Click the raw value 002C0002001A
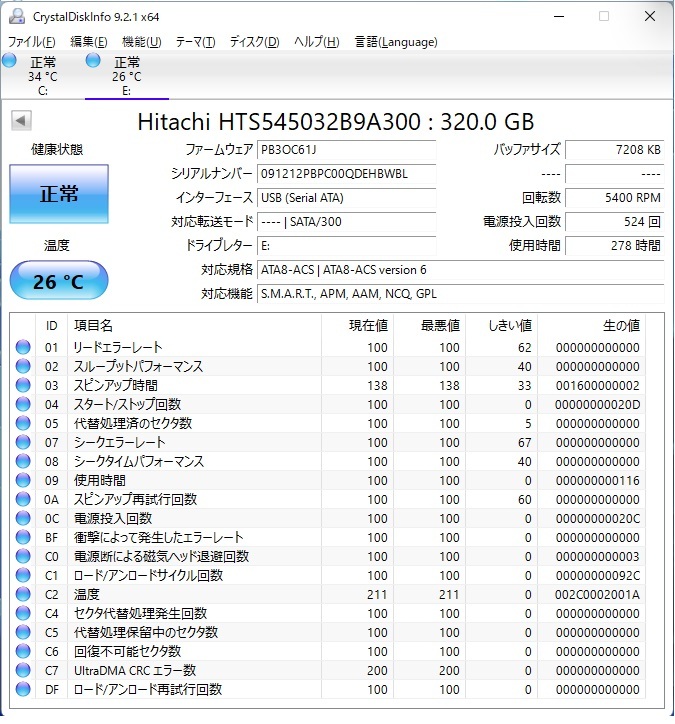Image resolution: width=675 pixels, height=724 pixels. click(597, 595)
